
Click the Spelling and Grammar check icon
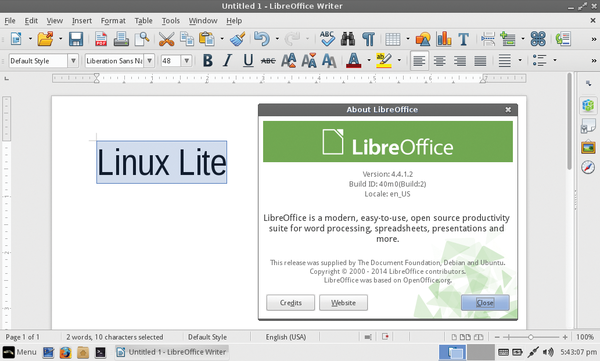click(328, 39)
